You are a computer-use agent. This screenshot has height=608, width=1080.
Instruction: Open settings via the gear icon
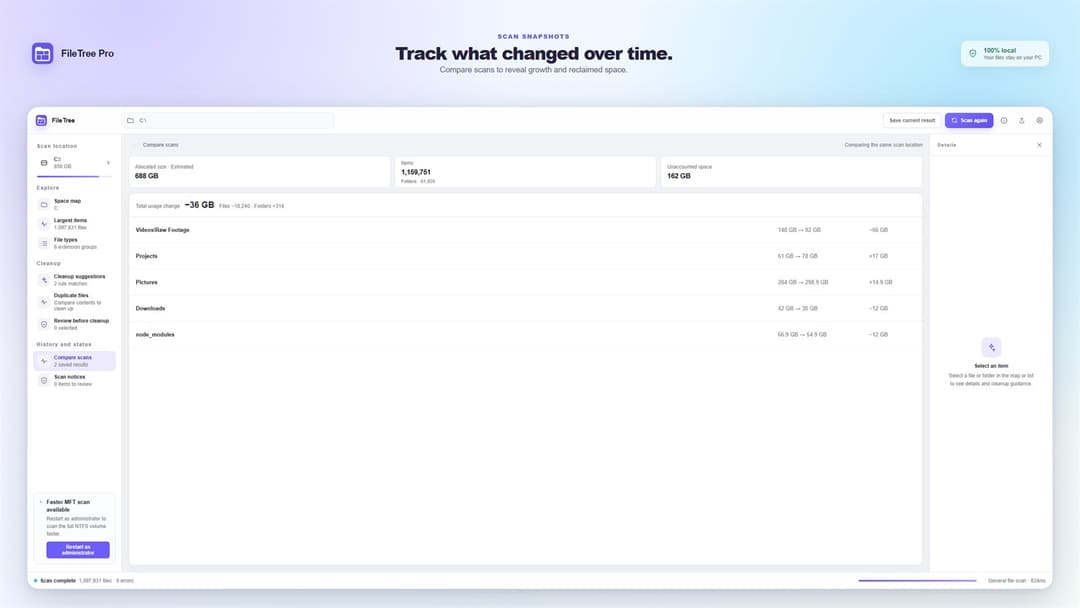click(1039, 120)
